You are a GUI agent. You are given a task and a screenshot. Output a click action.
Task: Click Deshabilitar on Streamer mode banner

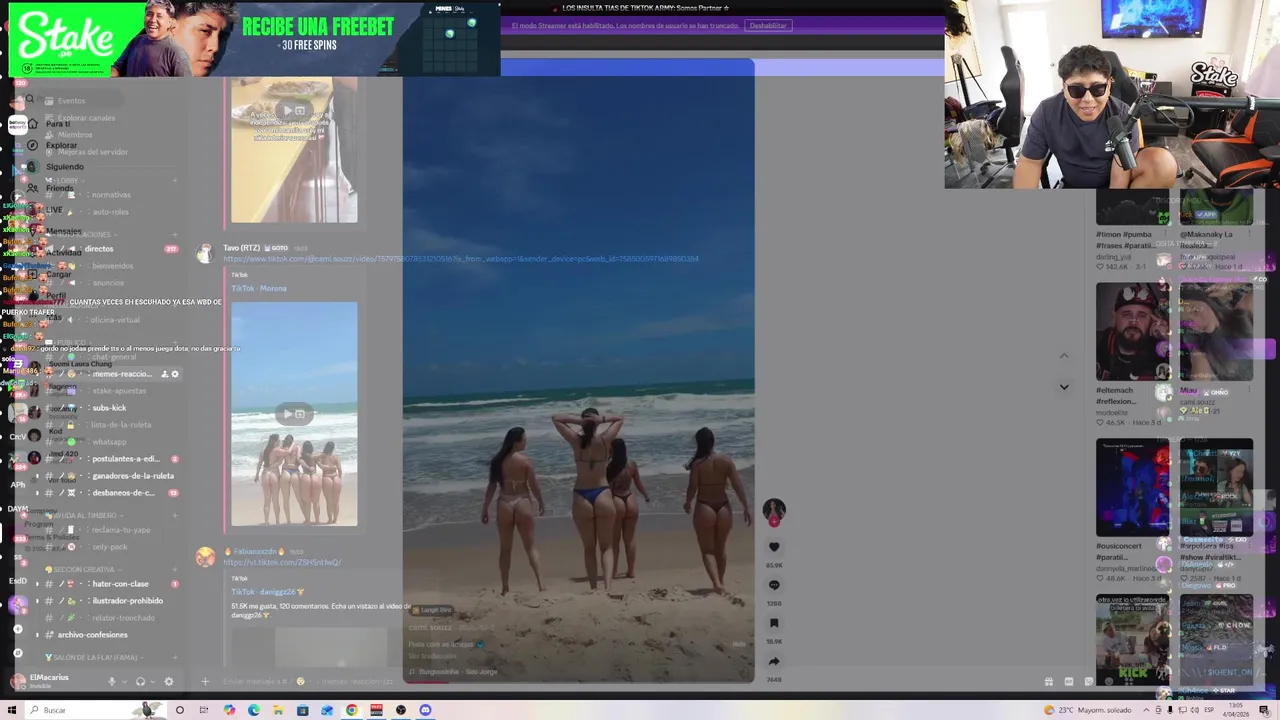pos(768,25)
